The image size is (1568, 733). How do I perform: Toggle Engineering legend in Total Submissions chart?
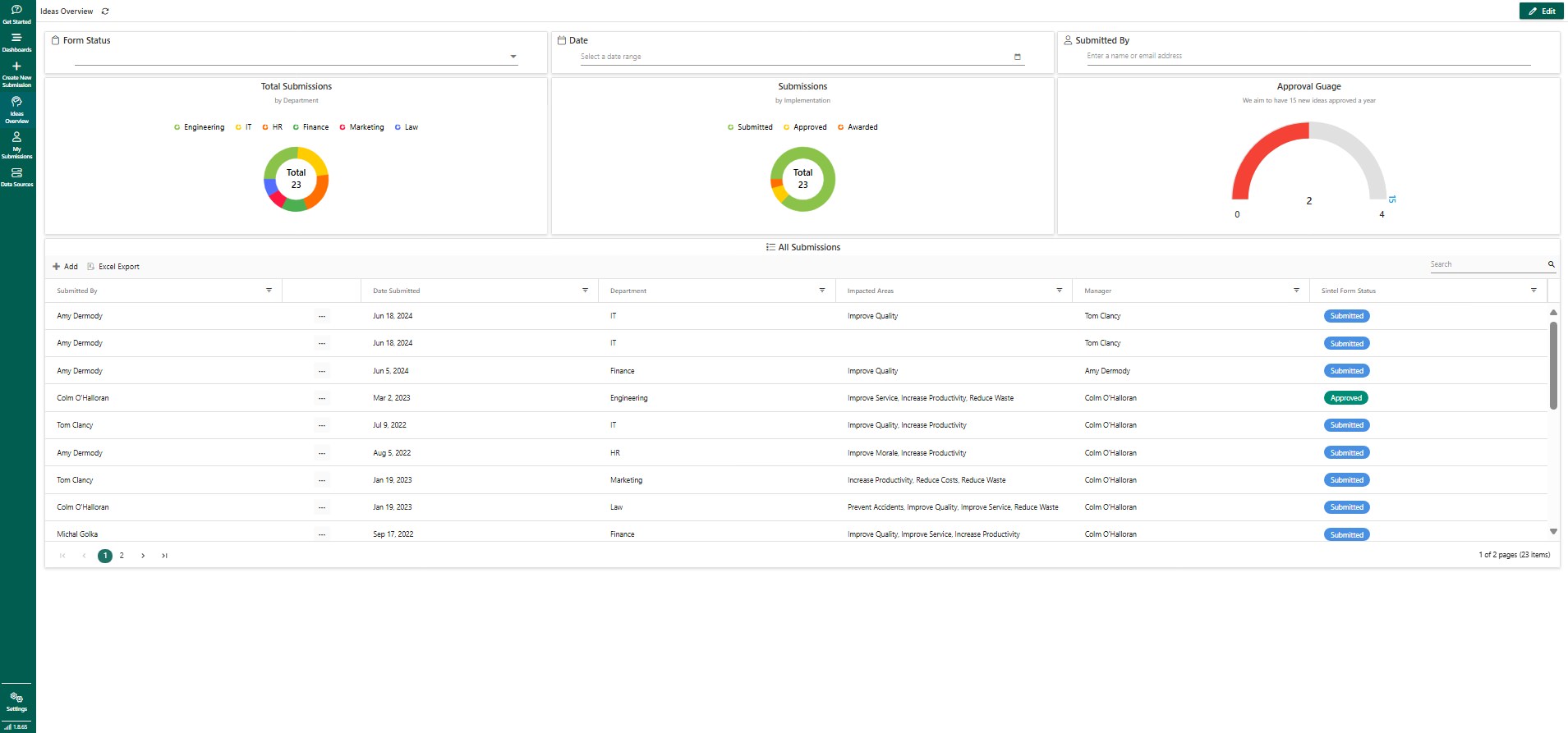coord(200,127)
